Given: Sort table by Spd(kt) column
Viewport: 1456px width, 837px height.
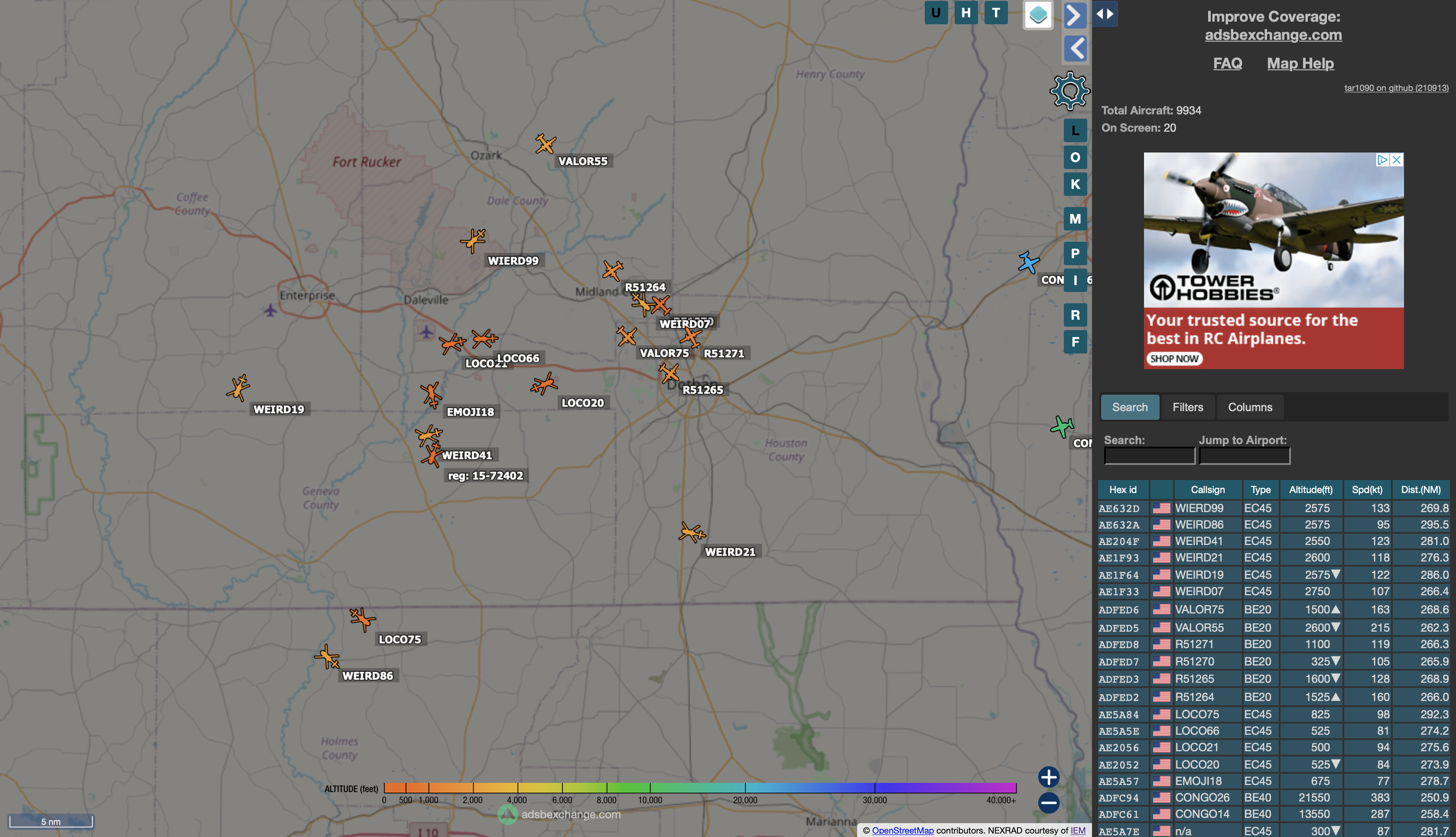Looking at the screenshot, I should (x=1367, y=490).
